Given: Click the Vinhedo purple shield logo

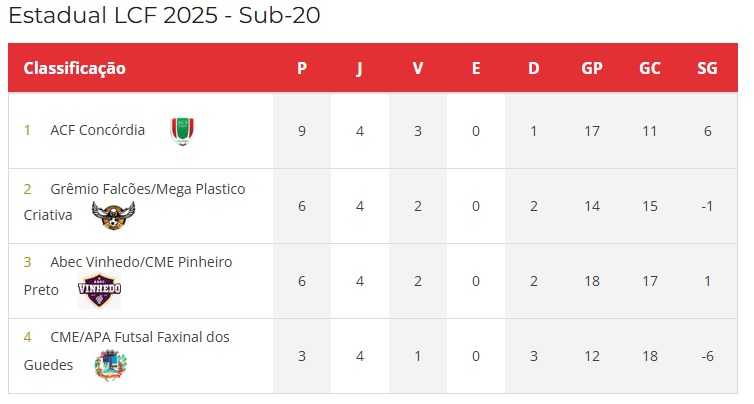Looking at the screenshot, I should click(99, 290).
